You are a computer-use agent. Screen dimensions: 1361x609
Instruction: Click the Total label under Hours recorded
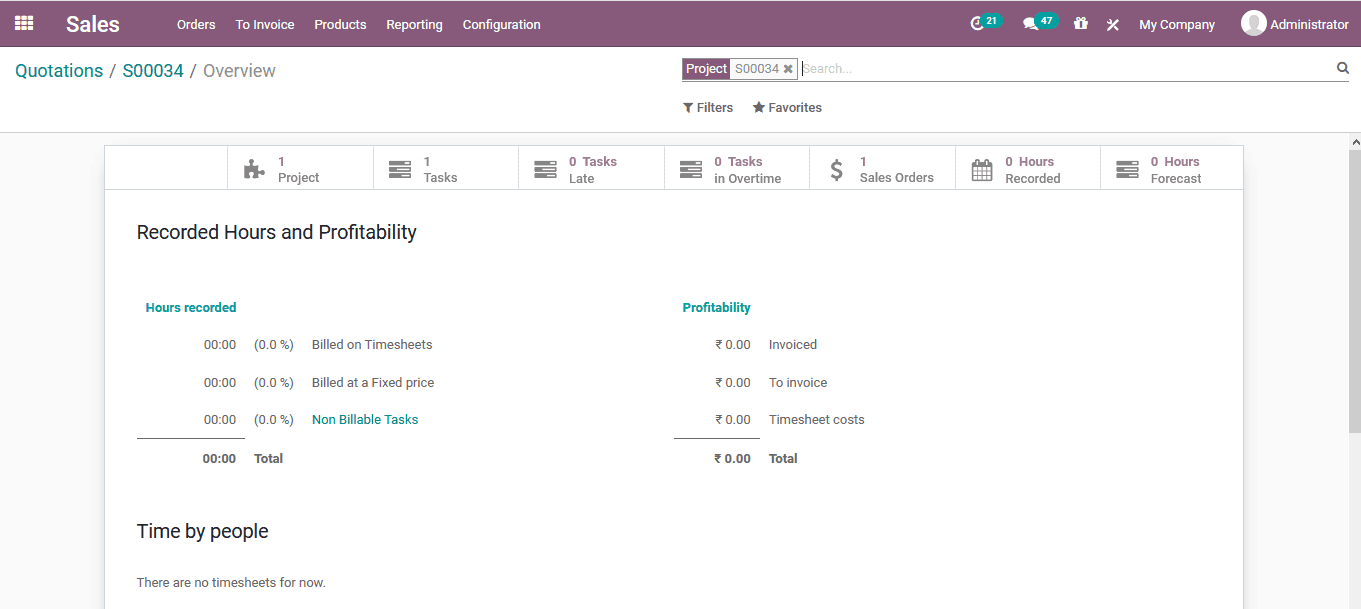[x=269, y=458]
